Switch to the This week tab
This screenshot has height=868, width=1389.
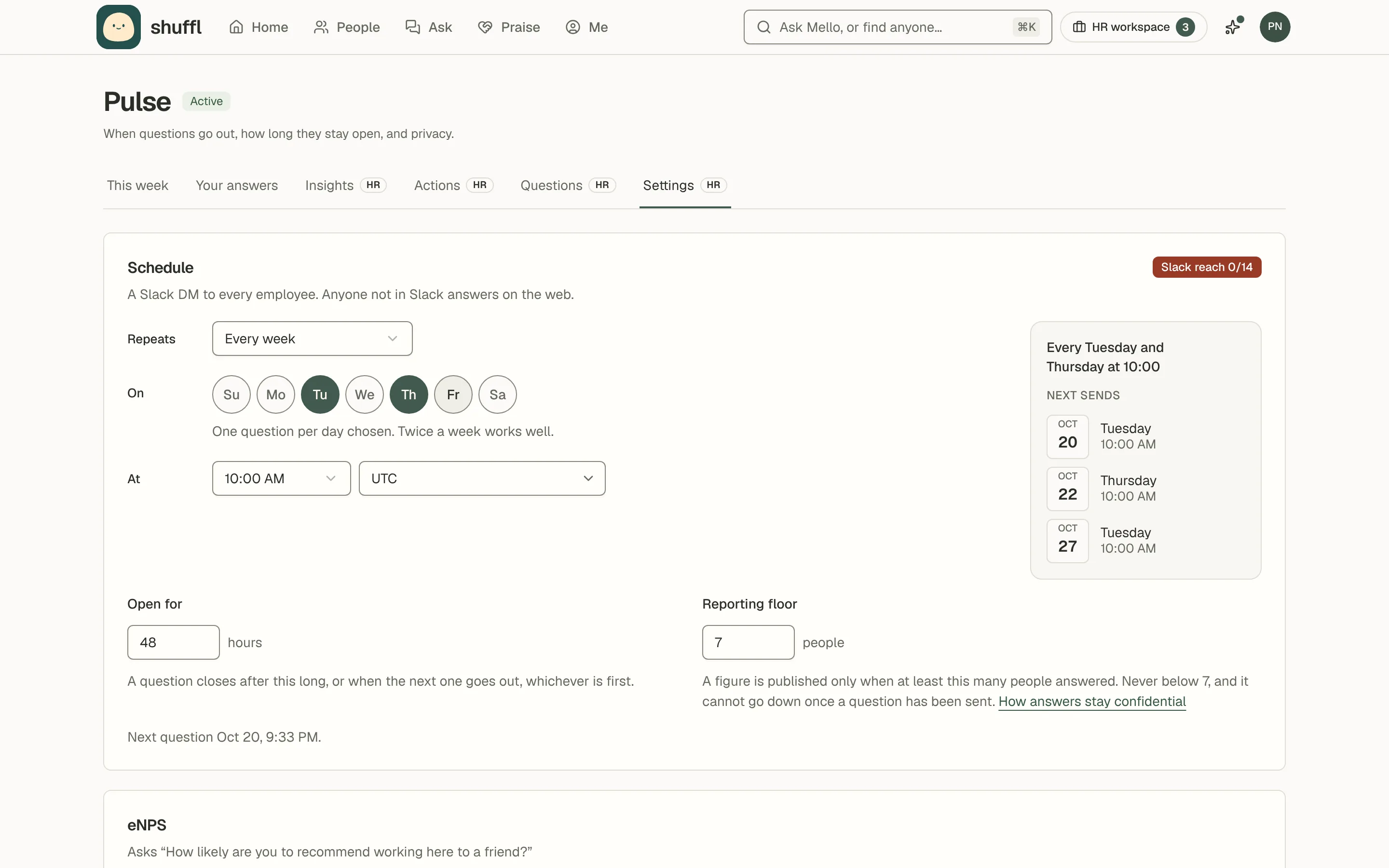click(137, 186)
